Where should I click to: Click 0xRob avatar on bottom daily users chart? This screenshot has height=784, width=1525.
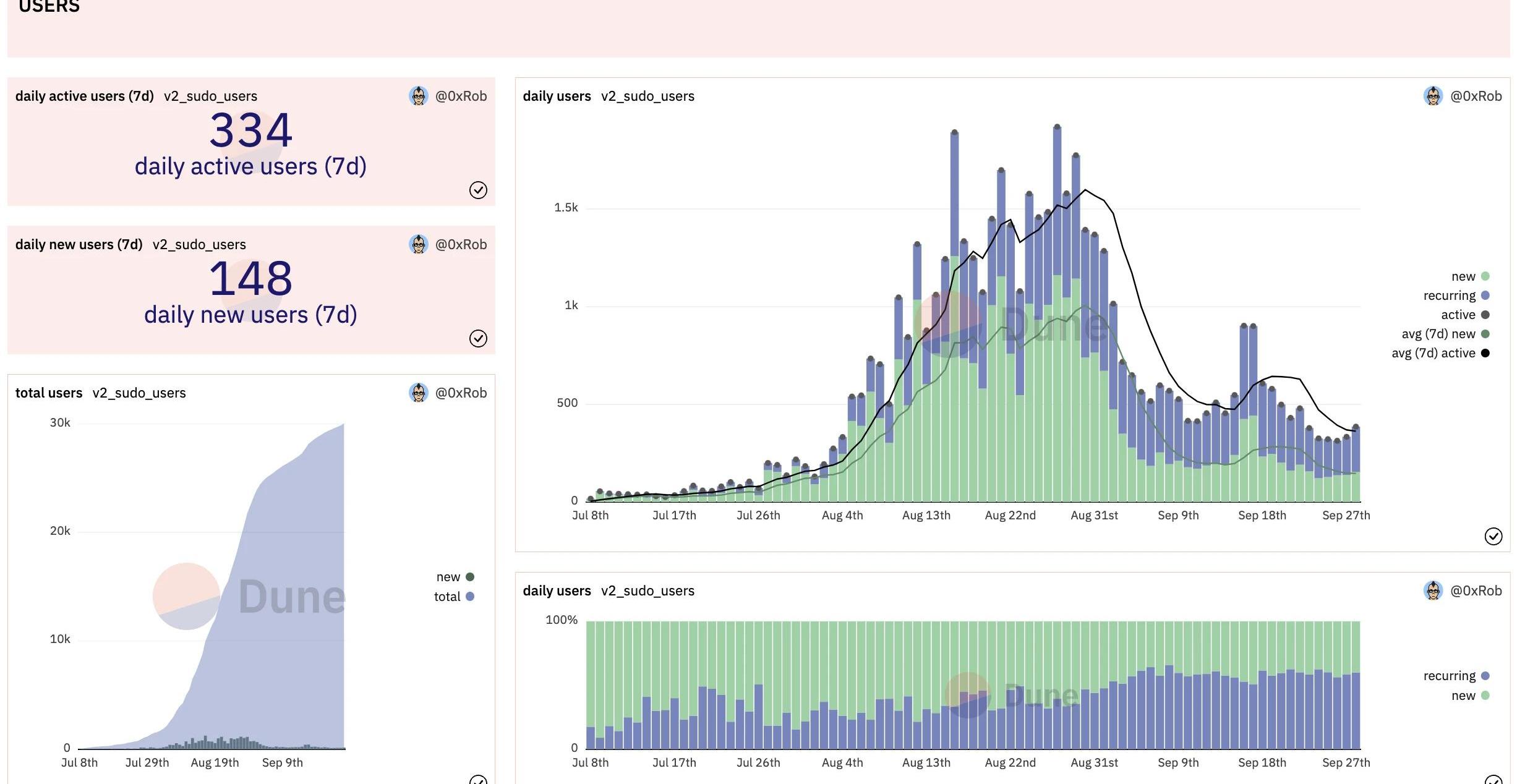(x=1433, y=590)
